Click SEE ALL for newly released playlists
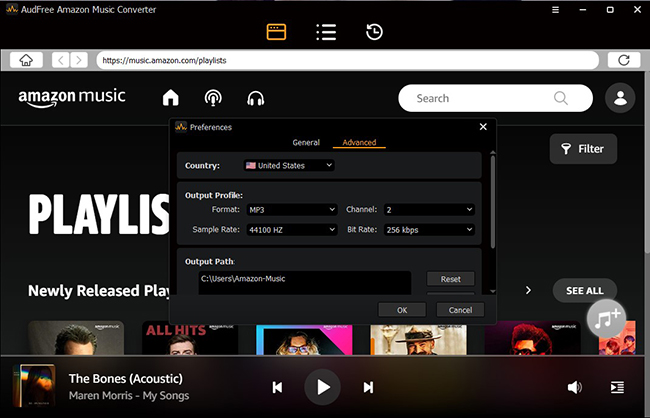The height and width of the screenshot is (418, 650). tap(585, 291)
